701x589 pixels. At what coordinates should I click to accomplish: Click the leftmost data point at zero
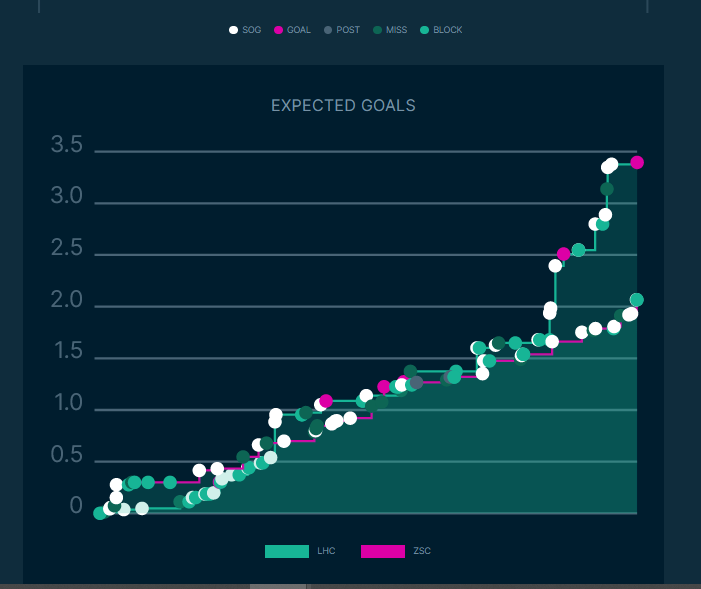(100, 513)
